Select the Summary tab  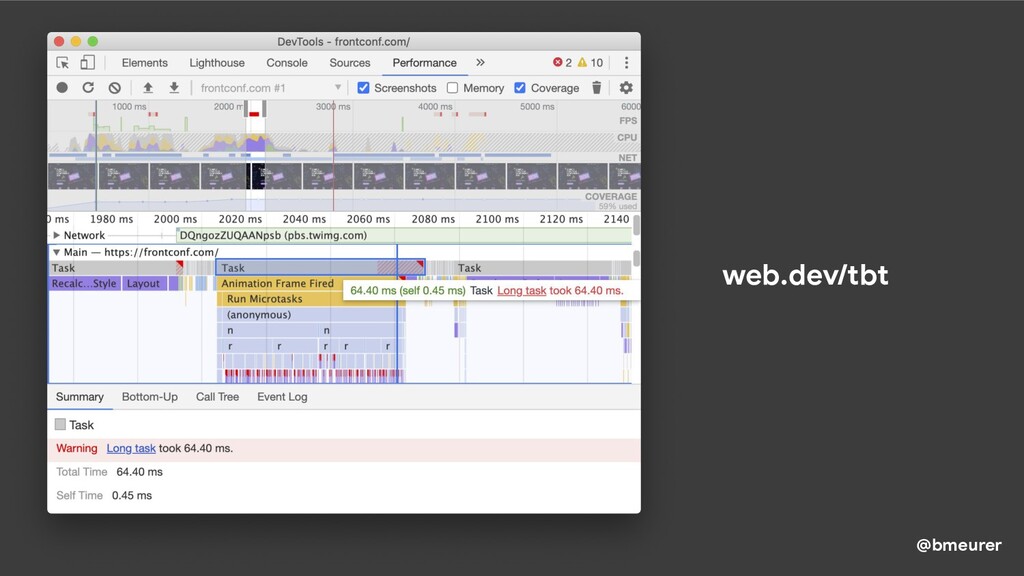click(x=80, y=397)
